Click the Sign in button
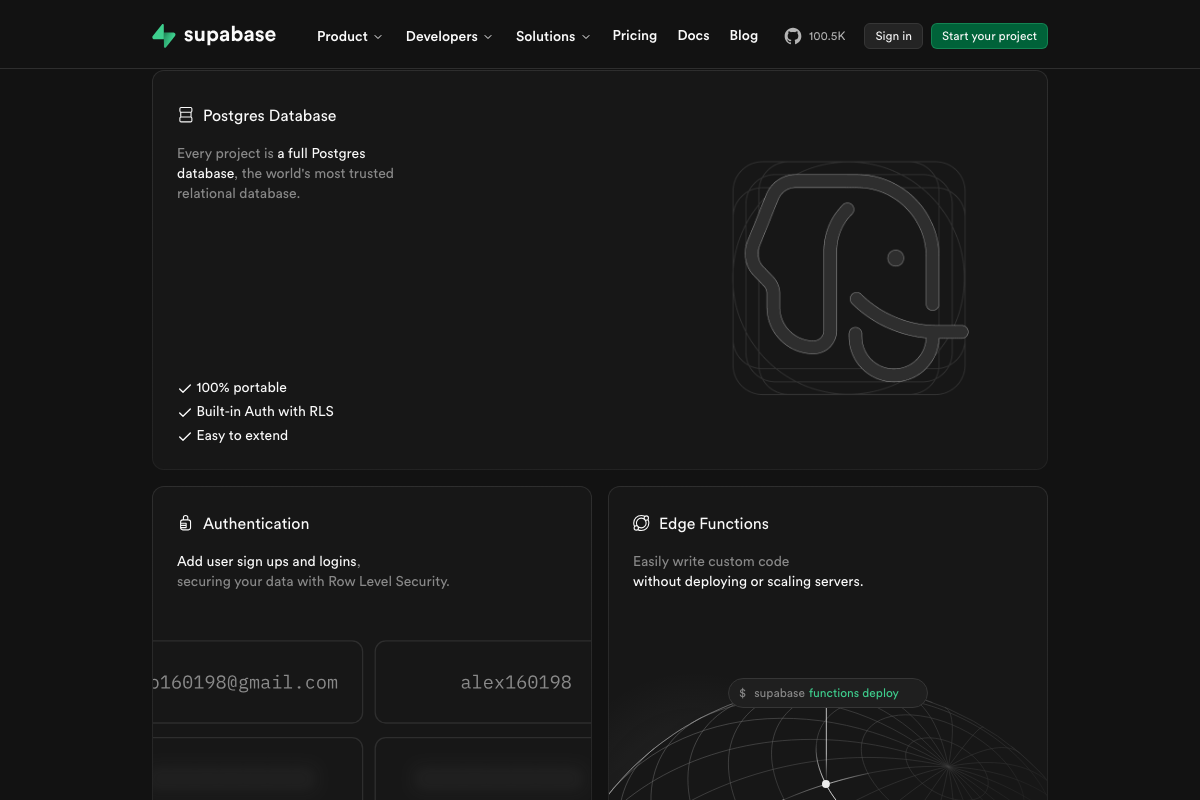1200x800 pixels. (893, 36)
